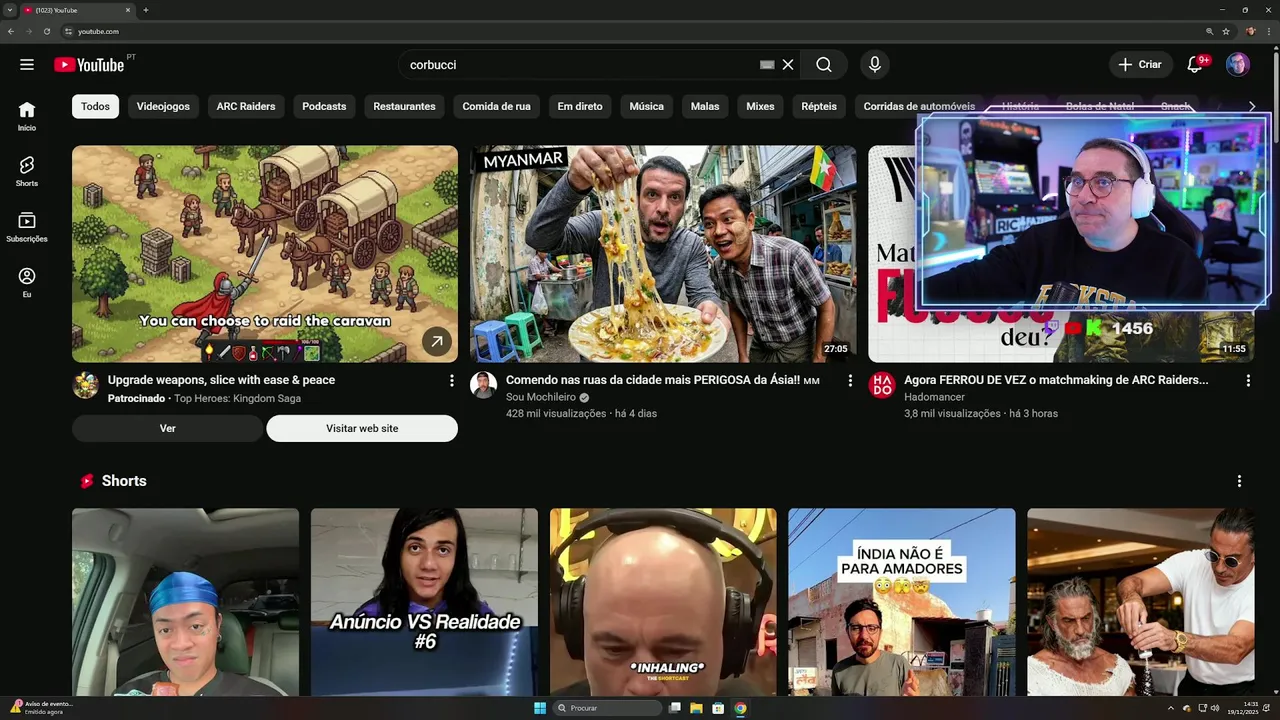Click Visitar web site button
Screen dimensions: 1280x720
(x=362, y=428)
